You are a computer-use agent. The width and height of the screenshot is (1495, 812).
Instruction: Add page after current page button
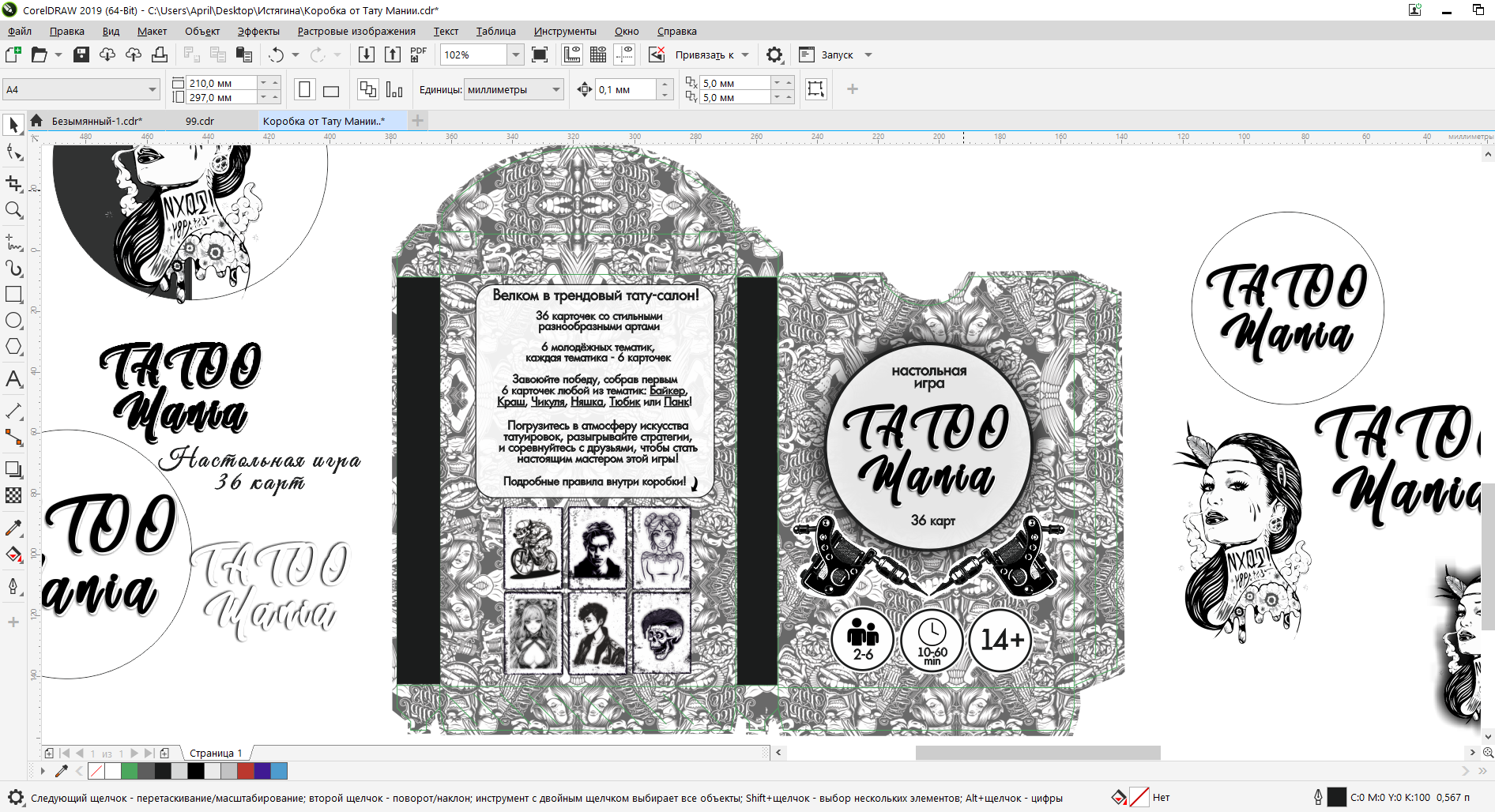(x=164, y=754)
